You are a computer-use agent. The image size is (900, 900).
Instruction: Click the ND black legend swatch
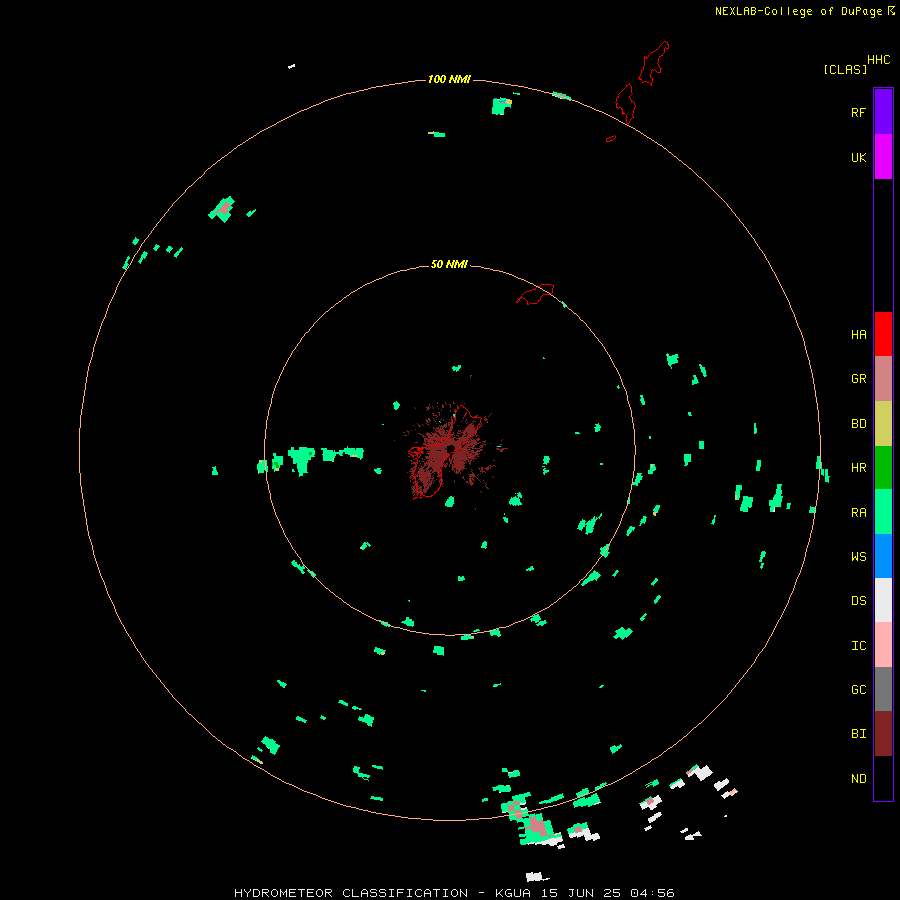point(883,778)
